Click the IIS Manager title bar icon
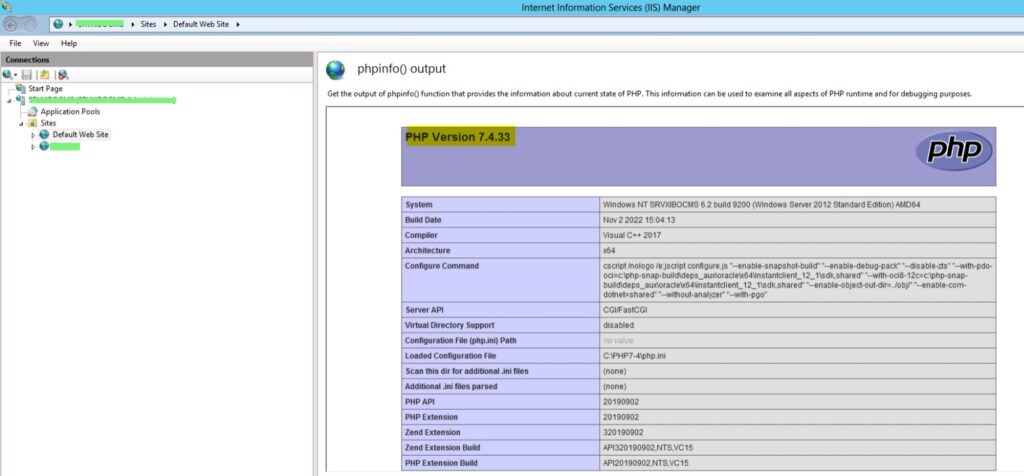Viewport: 1024px width, 476px height. coord(7,7)
